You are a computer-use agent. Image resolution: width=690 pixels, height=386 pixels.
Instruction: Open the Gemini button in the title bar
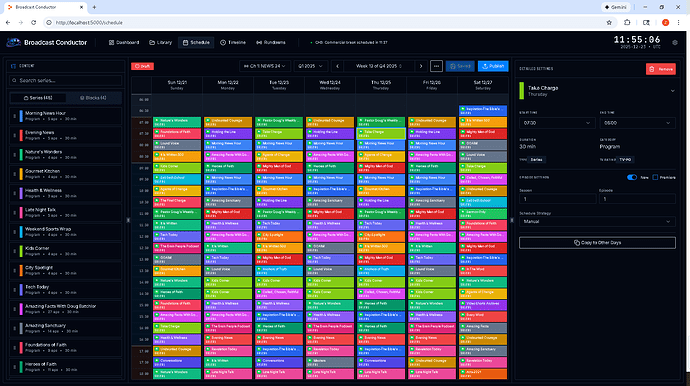coord(616,7)
